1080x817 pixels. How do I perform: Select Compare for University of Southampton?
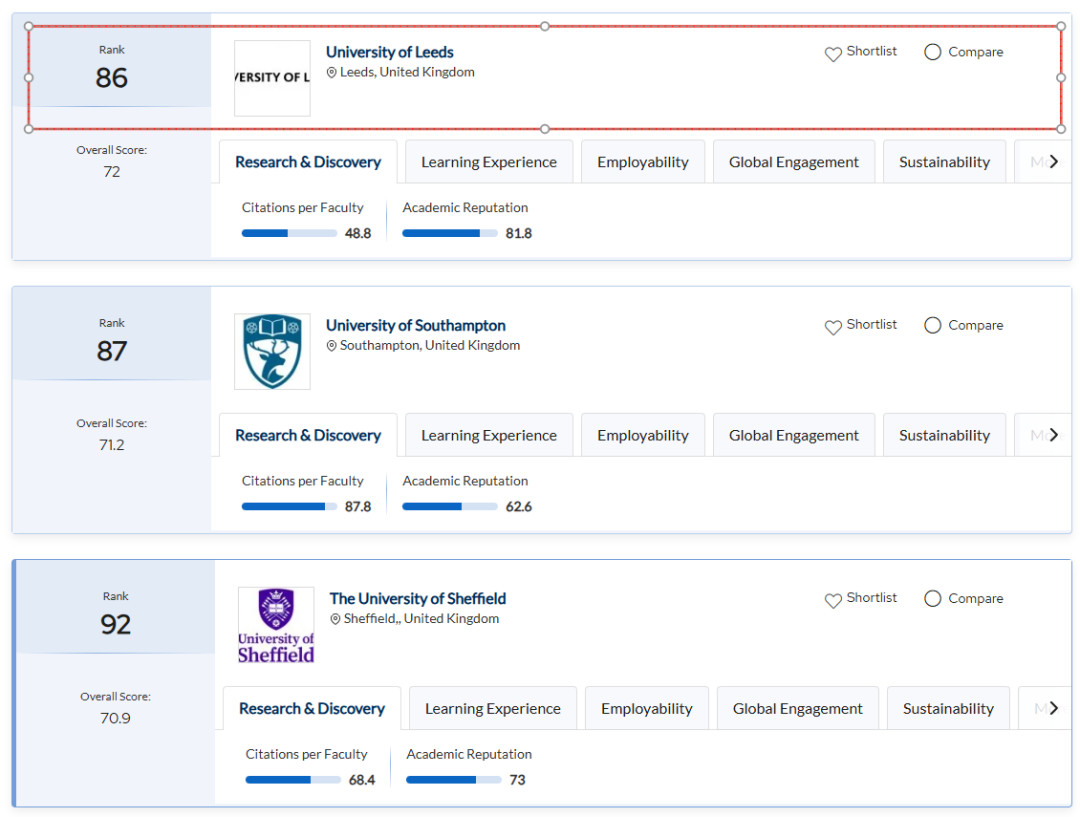(933, 325)
